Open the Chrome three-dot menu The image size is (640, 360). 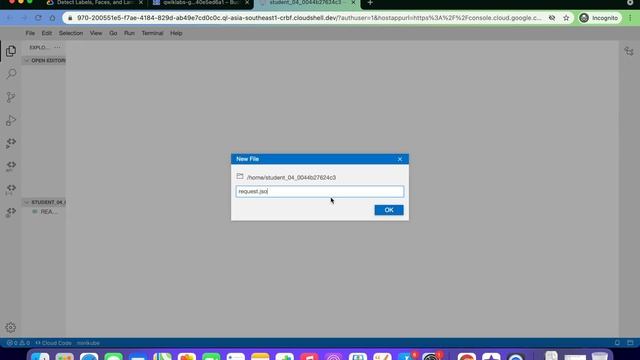(630, 18)
